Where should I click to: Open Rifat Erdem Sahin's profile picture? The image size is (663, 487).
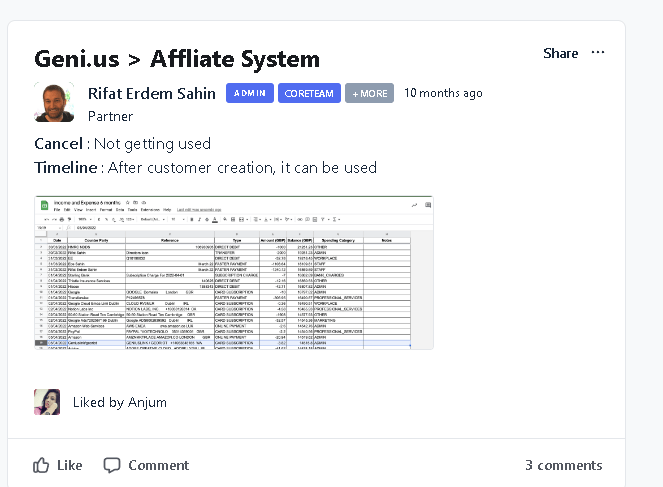[x=54, y=102]
